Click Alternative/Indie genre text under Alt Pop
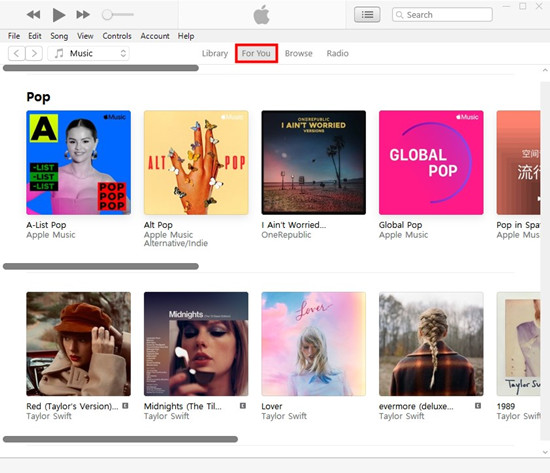Viewport: 550px width, 473px height. (176, 243)
